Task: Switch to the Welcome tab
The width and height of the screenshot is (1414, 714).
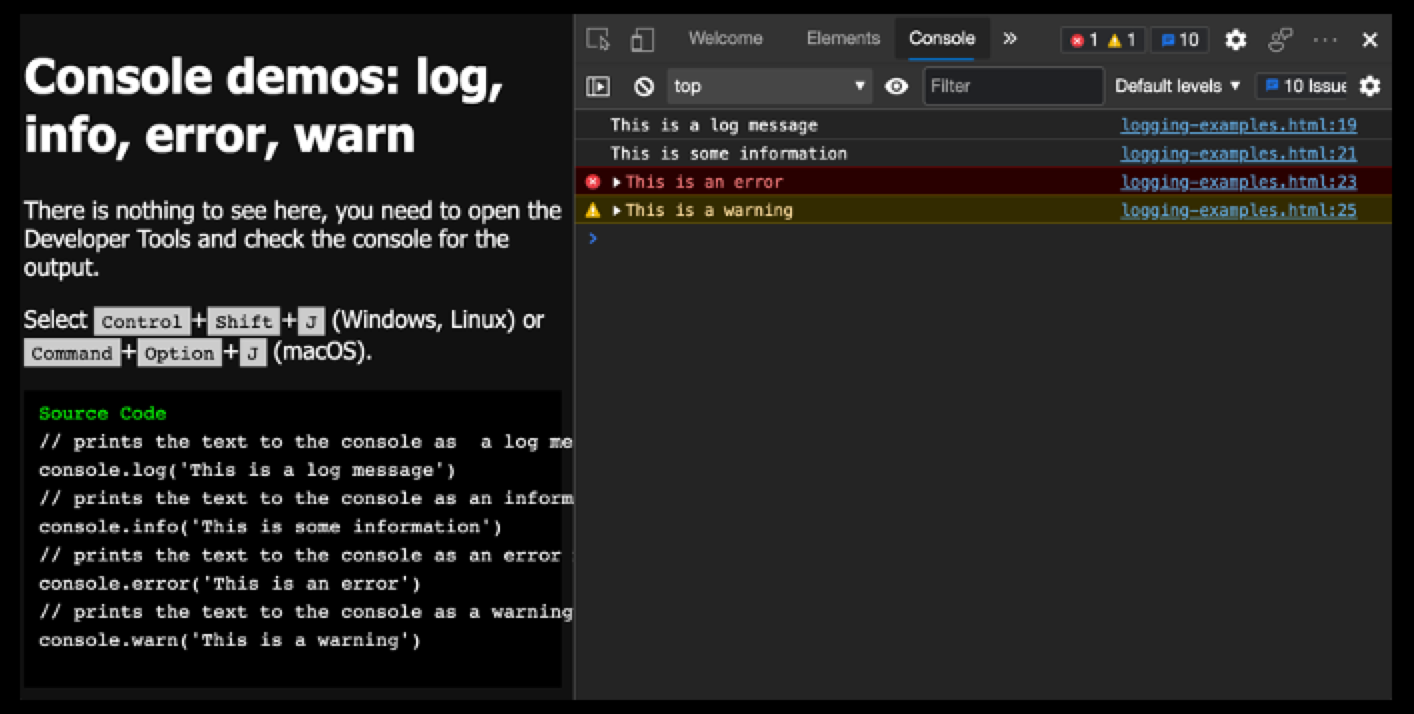Action: tap(725, 38)
